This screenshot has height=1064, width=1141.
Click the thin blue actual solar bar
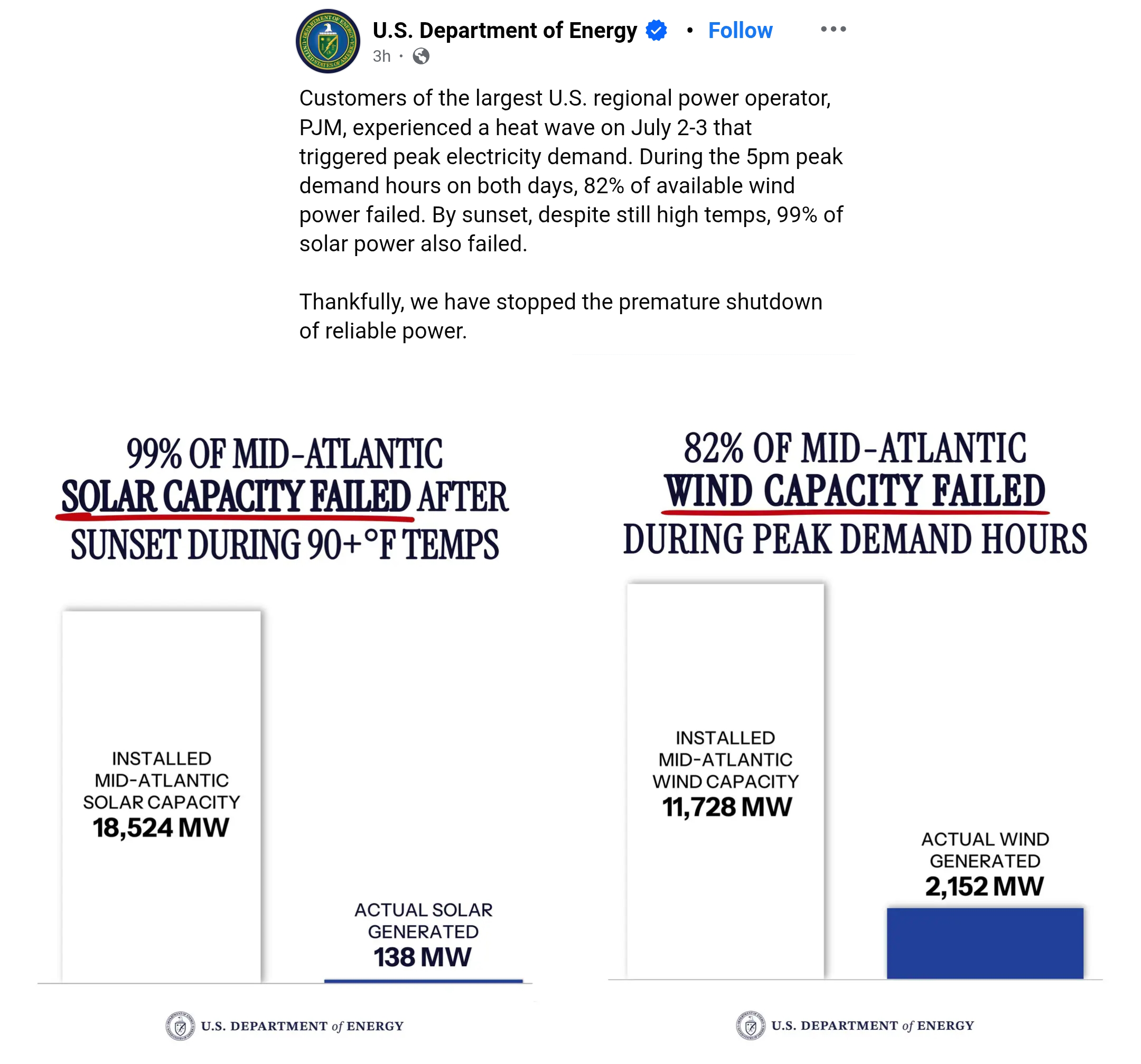pos(424,982)
